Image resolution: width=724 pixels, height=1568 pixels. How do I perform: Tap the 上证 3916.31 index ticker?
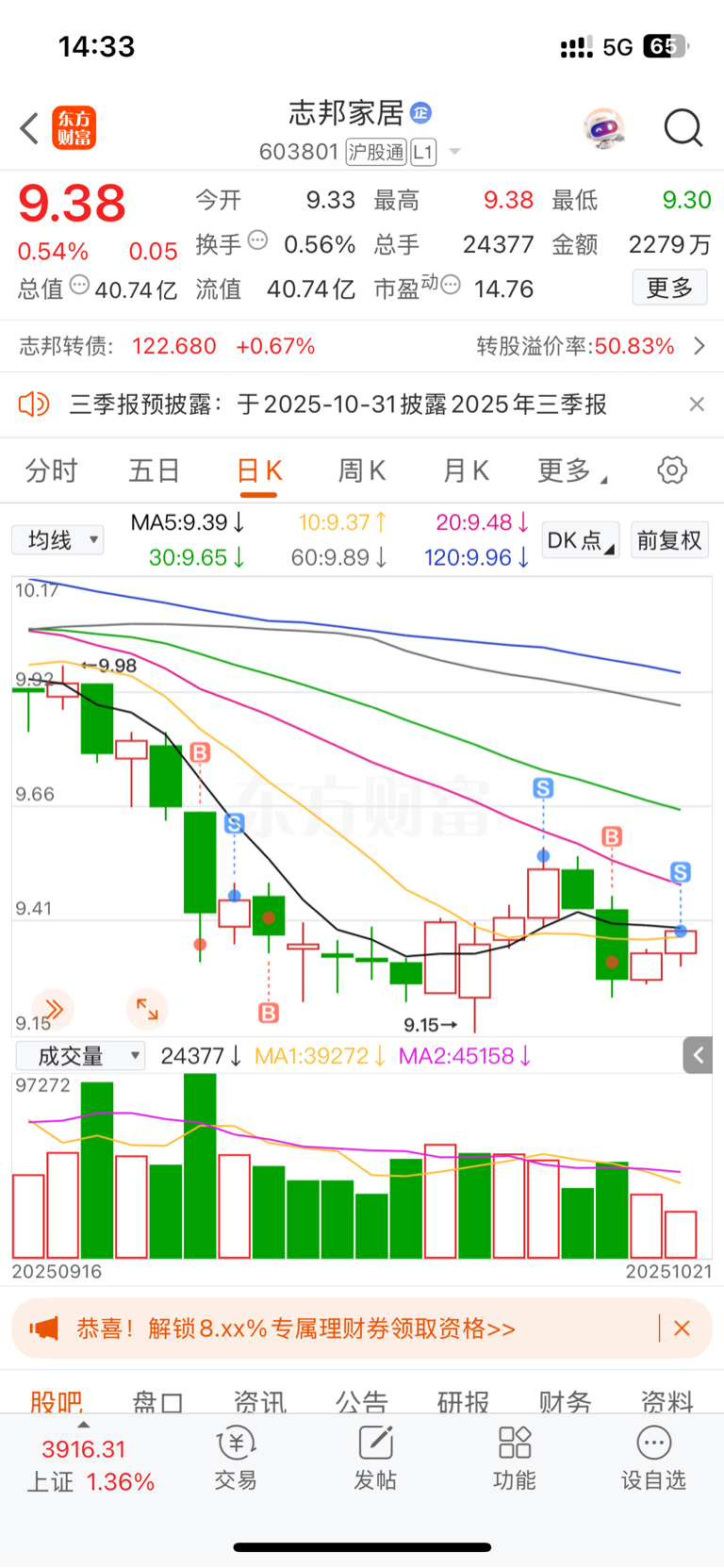tap(90, 1466)
